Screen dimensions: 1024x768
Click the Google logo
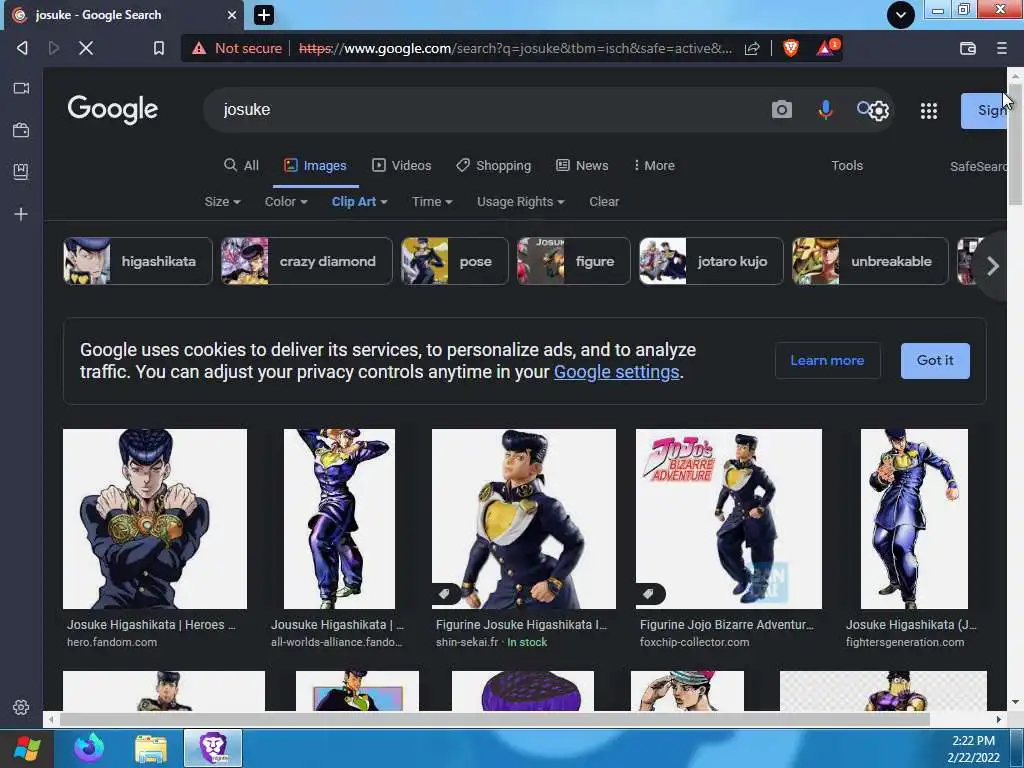(113, 110)
